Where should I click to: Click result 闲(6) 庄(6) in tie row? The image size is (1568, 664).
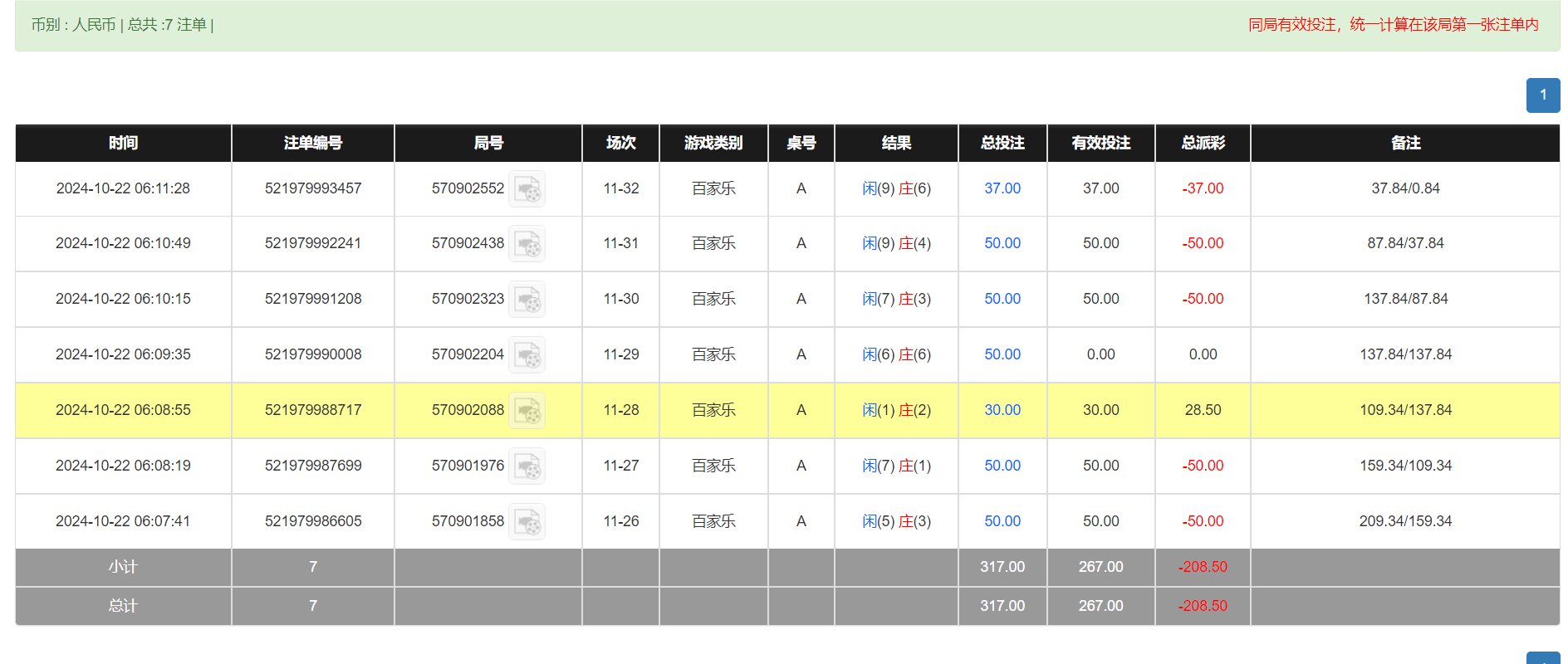click(895, 354)
